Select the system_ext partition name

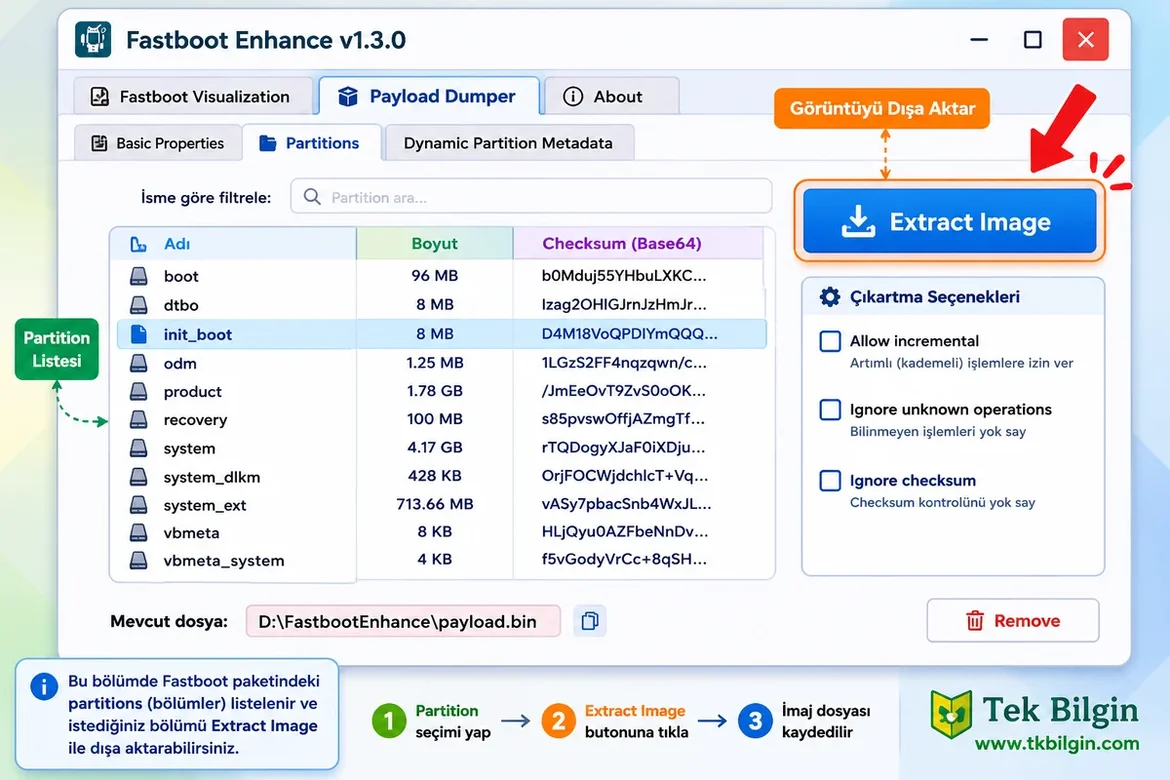click(x=205, y=505)
